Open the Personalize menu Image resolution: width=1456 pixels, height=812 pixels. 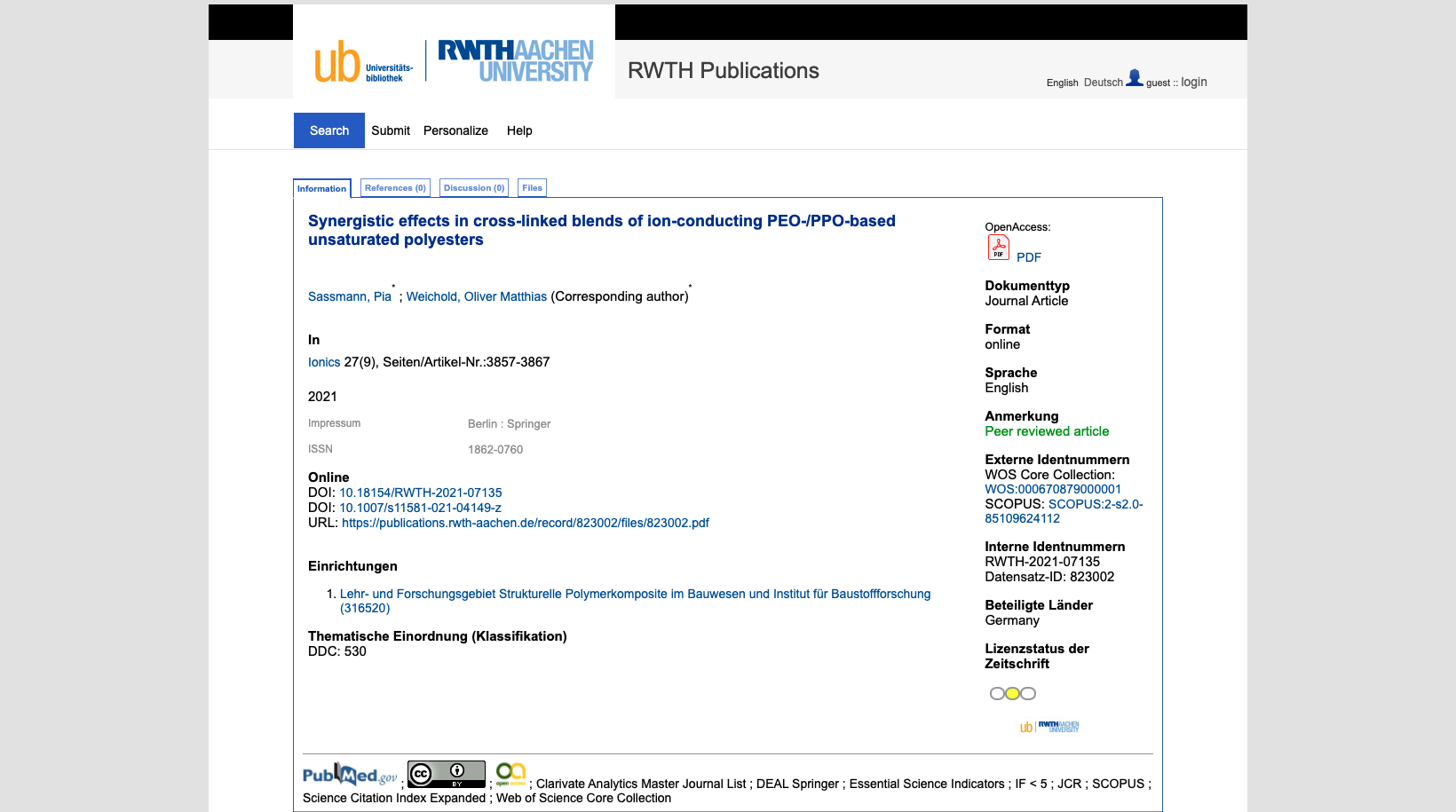tap(455, 130)
